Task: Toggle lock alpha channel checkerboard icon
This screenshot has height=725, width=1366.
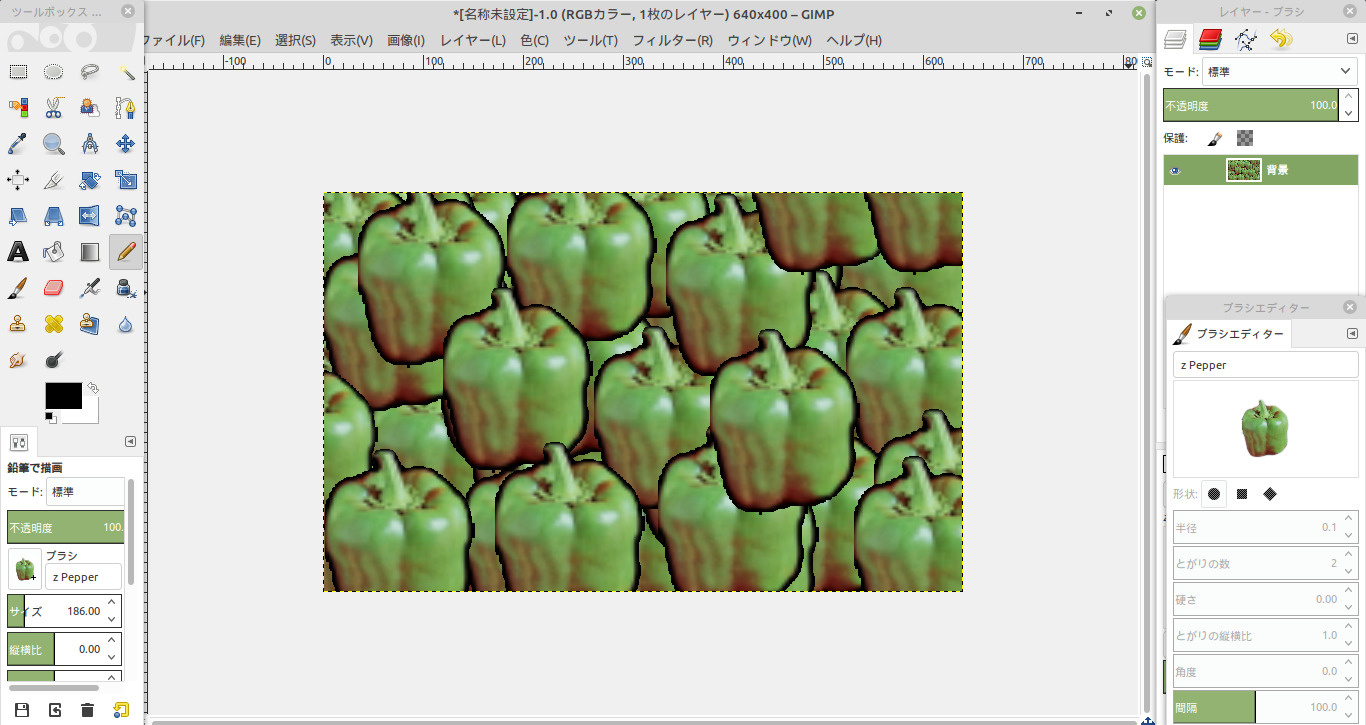Action: [x=1245, y=138]
